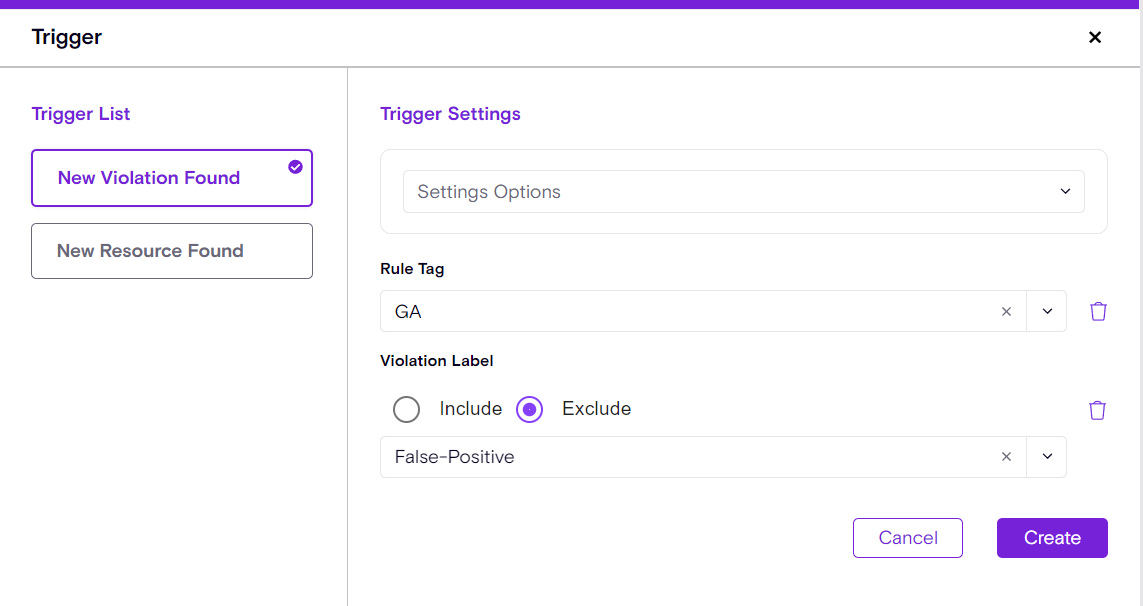Expand the Violation Label dropdown arrow
The image size is (1143, 606).
pyautogui.click(x=1047, y=457)
